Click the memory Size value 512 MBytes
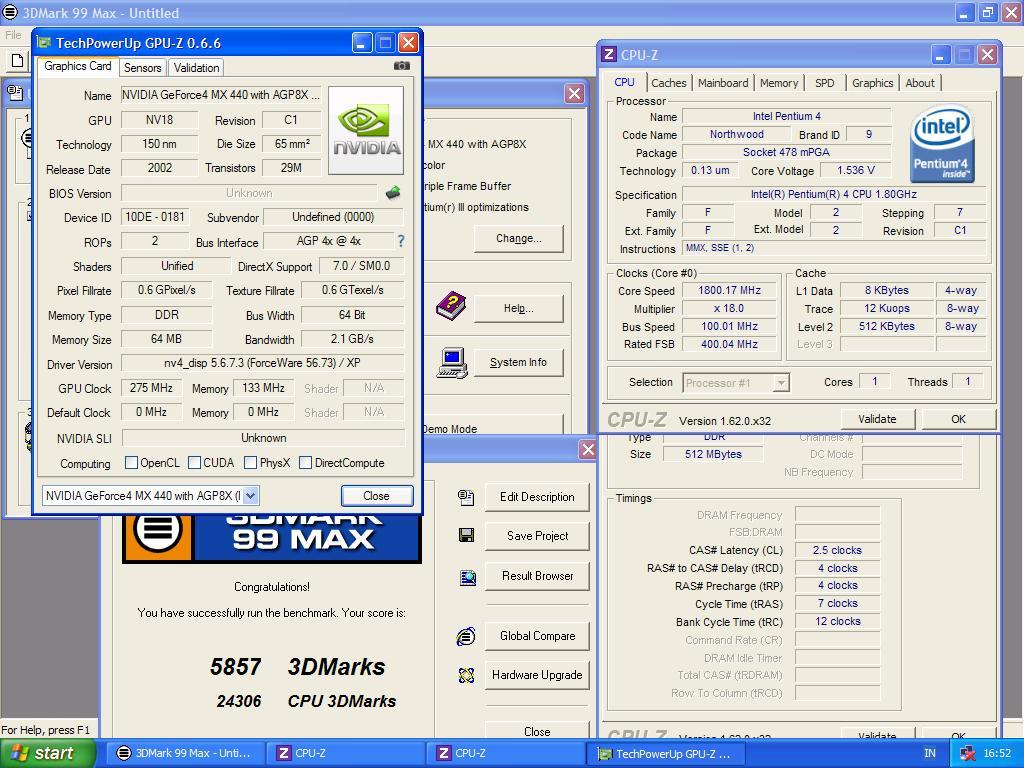Screen dimensions: 1024x768 point(713,455)
